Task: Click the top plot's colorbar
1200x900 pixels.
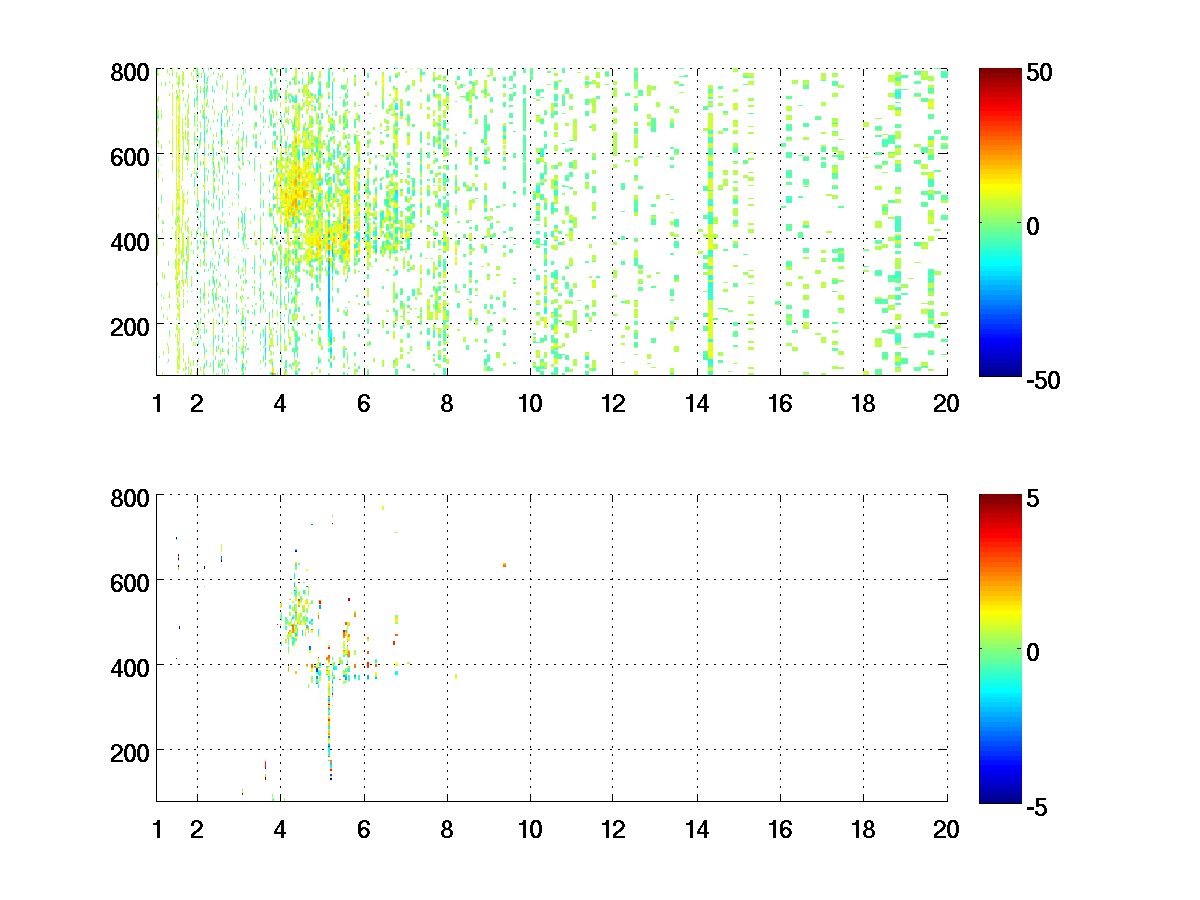Action: pyautogui.click(x=1000, y=222)
